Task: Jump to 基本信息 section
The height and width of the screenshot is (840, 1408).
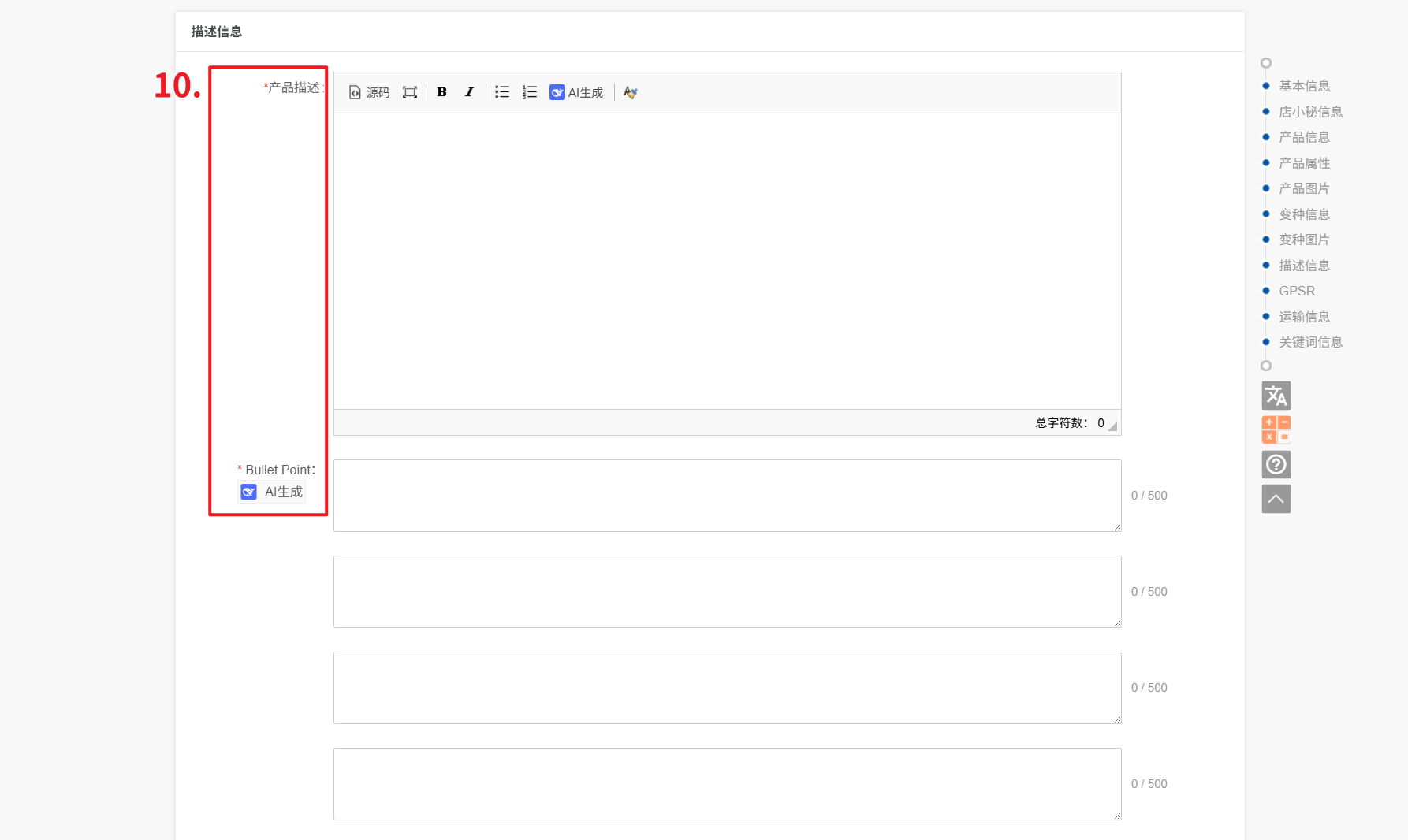Action: 1304,86
